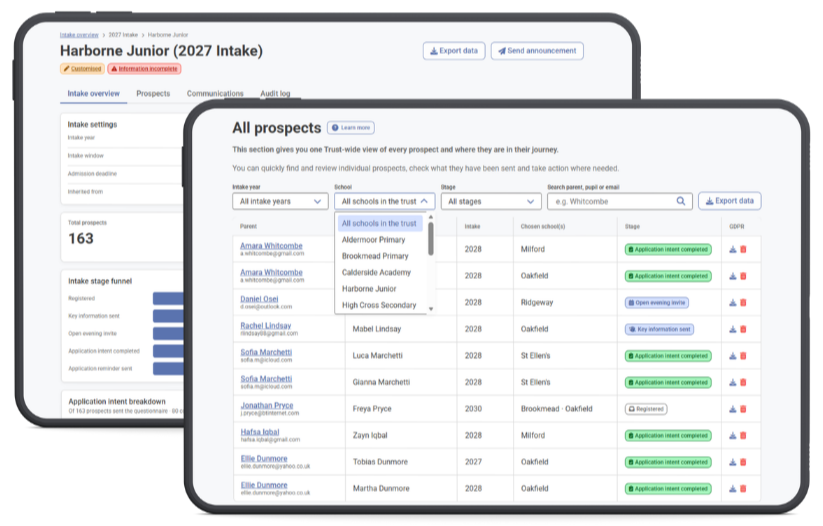Download GDPR data for Gianna Marchetti row

(x=733, y=382)
